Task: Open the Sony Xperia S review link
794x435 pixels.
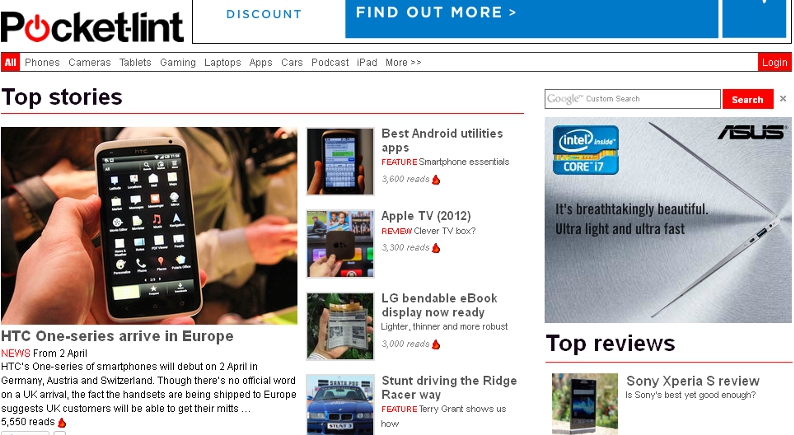Action: tap(693, 381)
